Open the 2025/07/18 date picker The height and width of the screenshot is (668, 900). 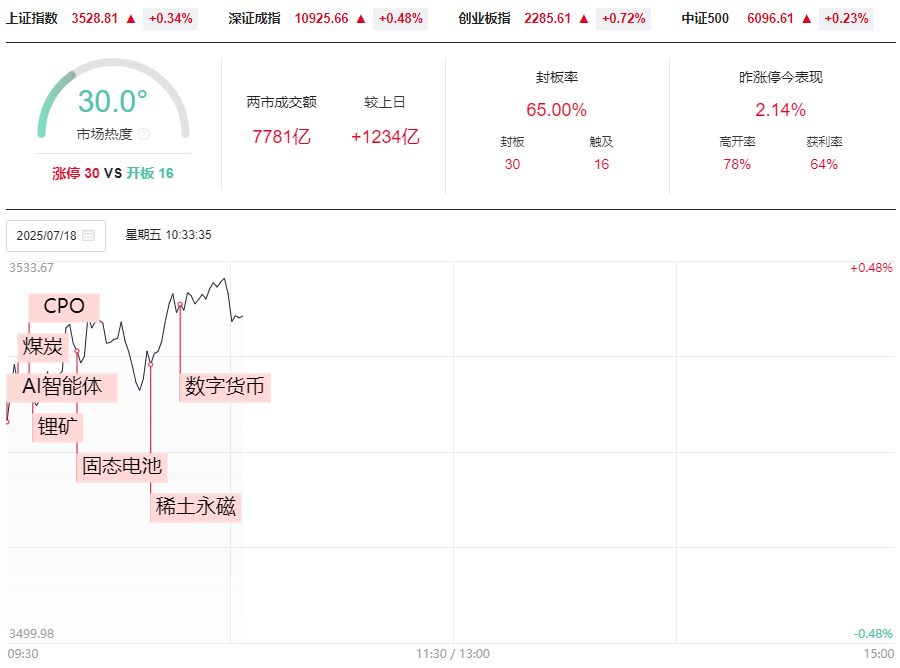(x=56, y=235)
